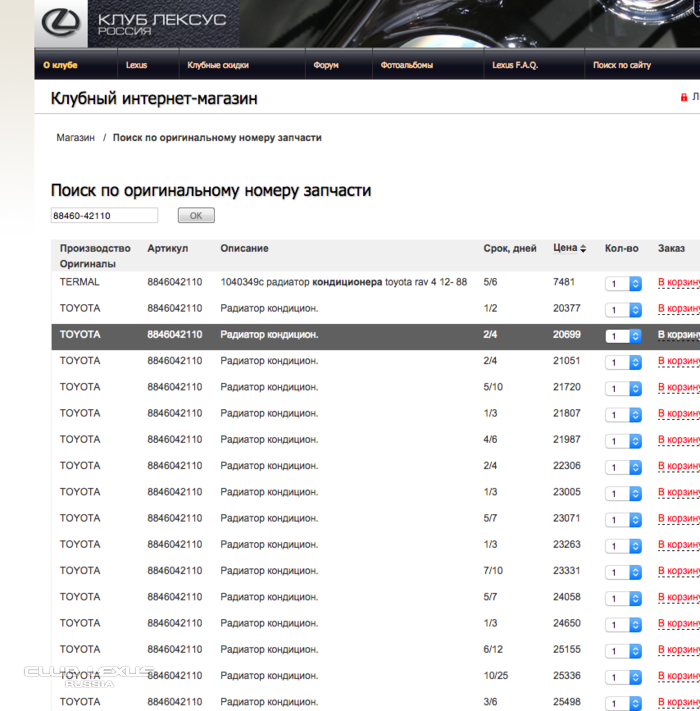700x711 pixels.
Task: Click the part number search field
Action: (104, 215)
